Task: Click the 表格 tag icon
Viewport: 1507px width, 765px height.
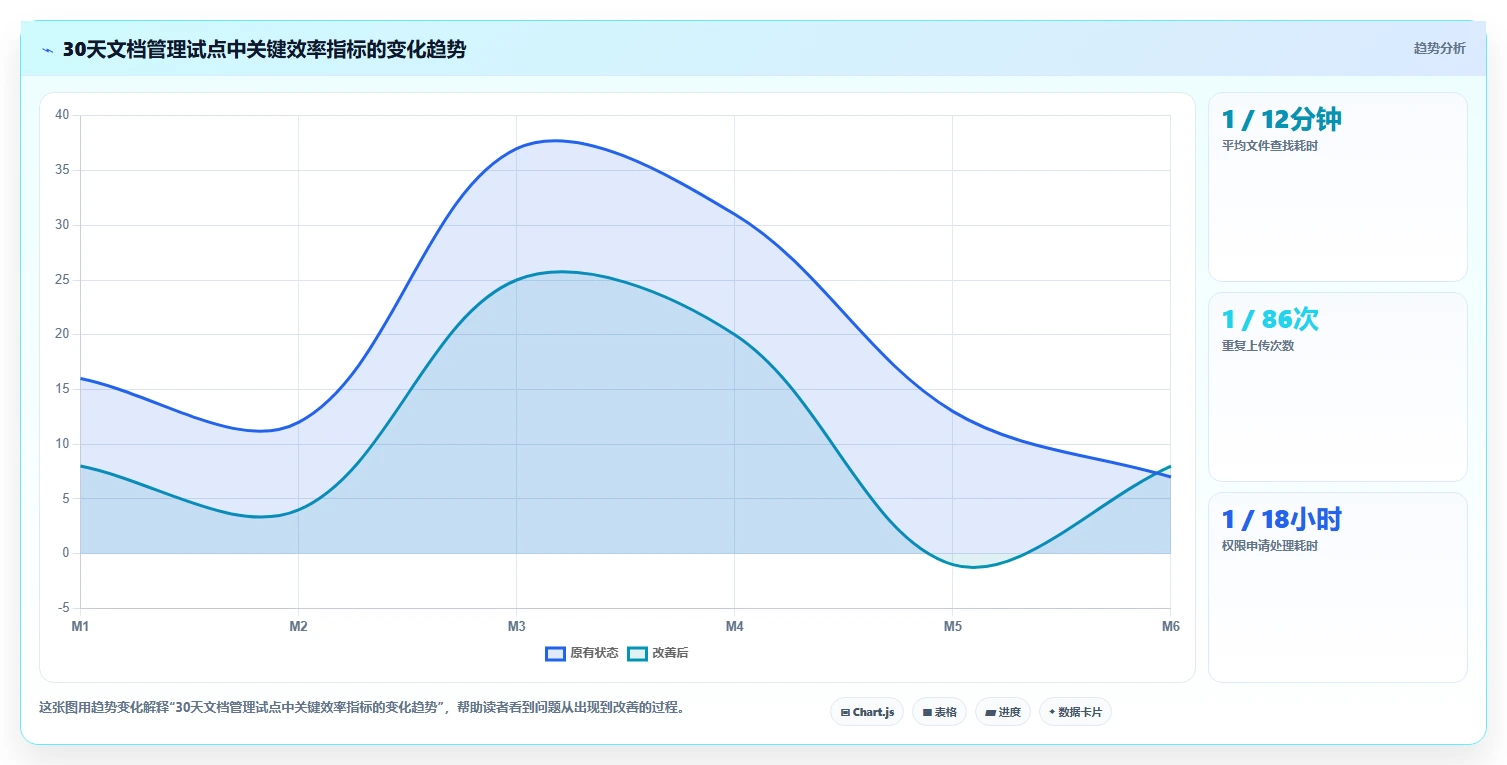Action: coord(927,713)
